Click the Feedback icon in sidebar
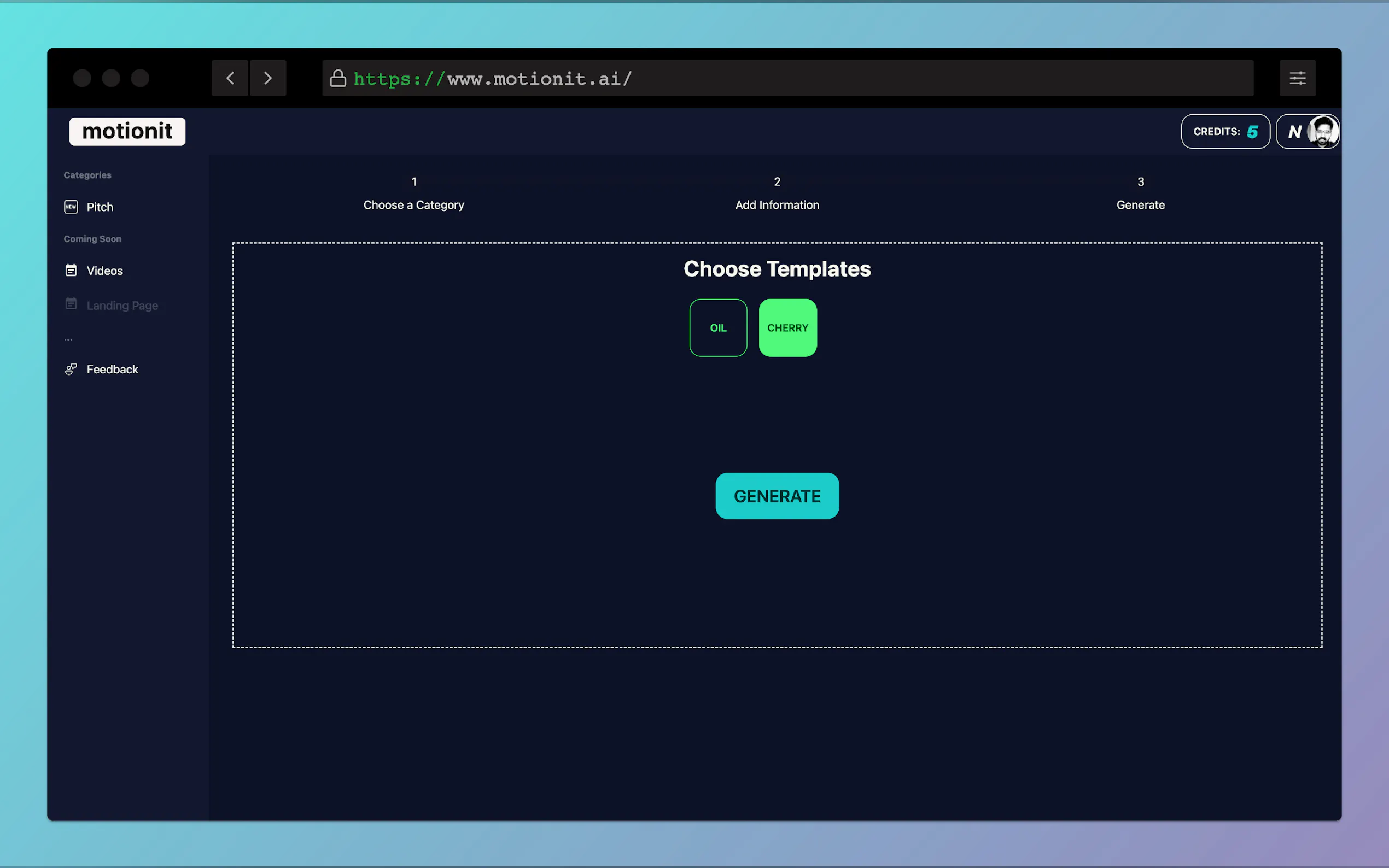The width and height of the screenshot is (1389, 868). 70,369
